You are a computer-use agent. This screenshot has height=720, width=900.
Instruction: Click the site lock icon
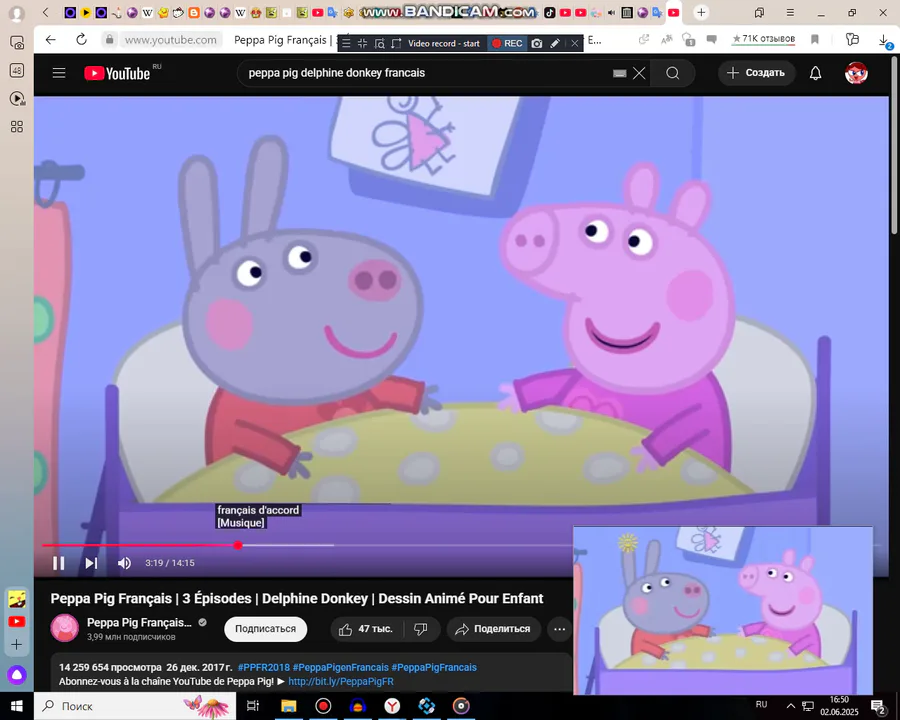click(109, 40)
